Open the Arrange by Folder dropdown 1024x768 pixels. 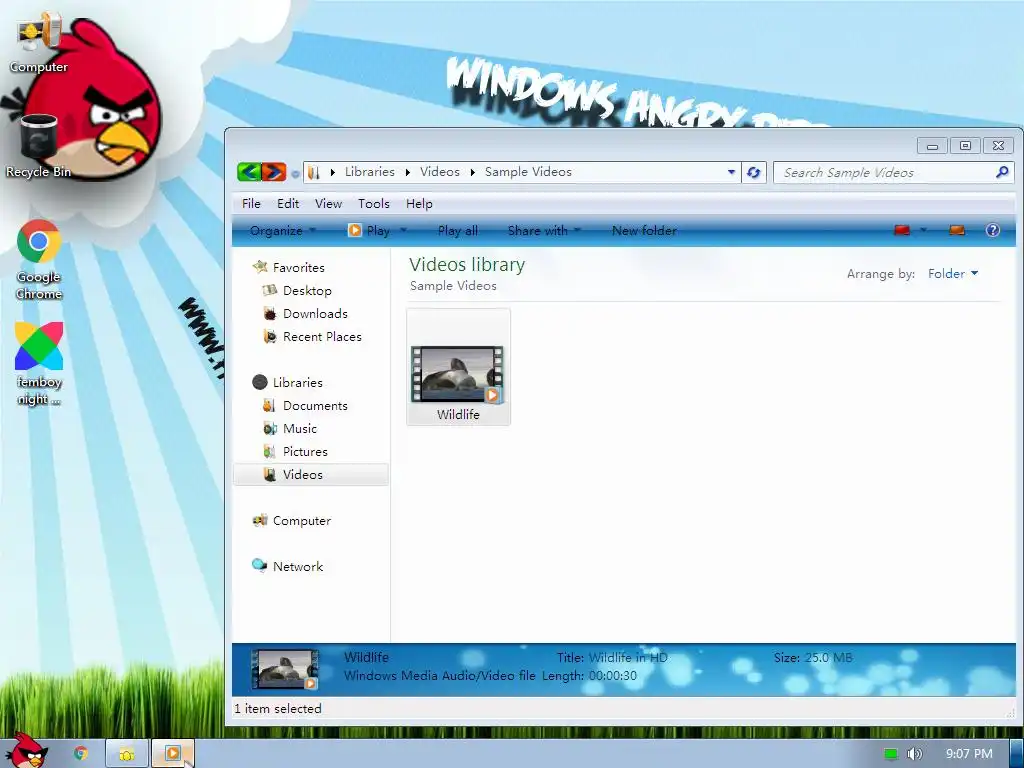coord(953,274)
